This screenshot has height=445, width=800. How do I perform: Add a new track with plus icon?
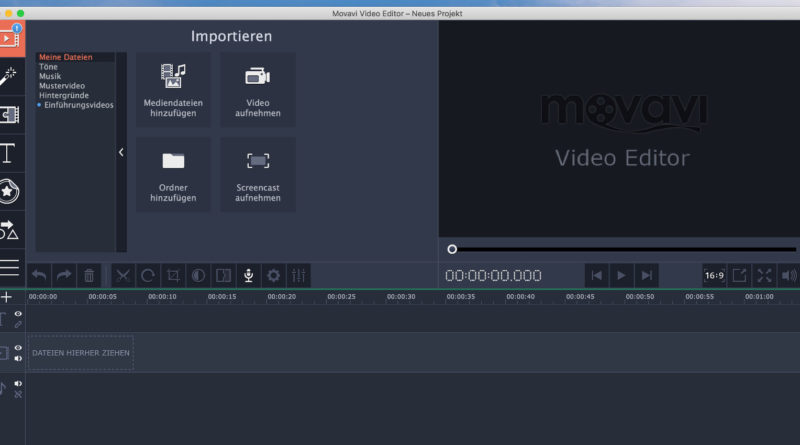pyautogui.click(x=6, y=297)
